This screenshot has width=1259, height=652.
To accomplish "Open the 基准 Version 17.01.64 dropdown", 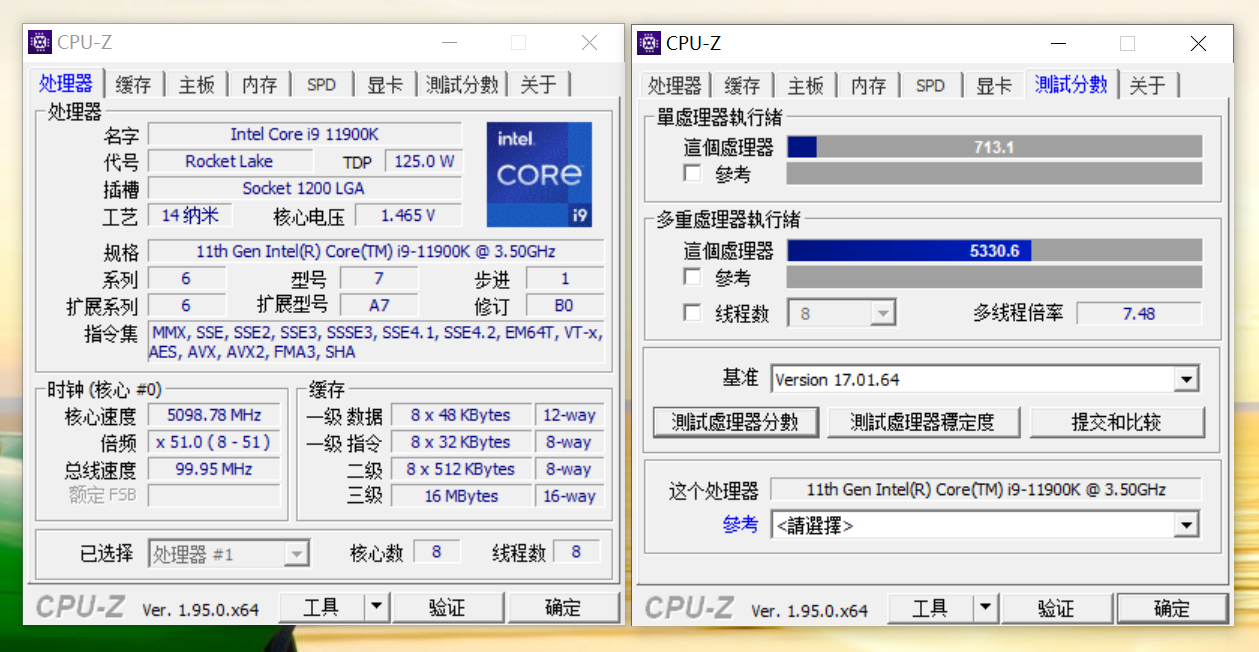I will 1187,378.
